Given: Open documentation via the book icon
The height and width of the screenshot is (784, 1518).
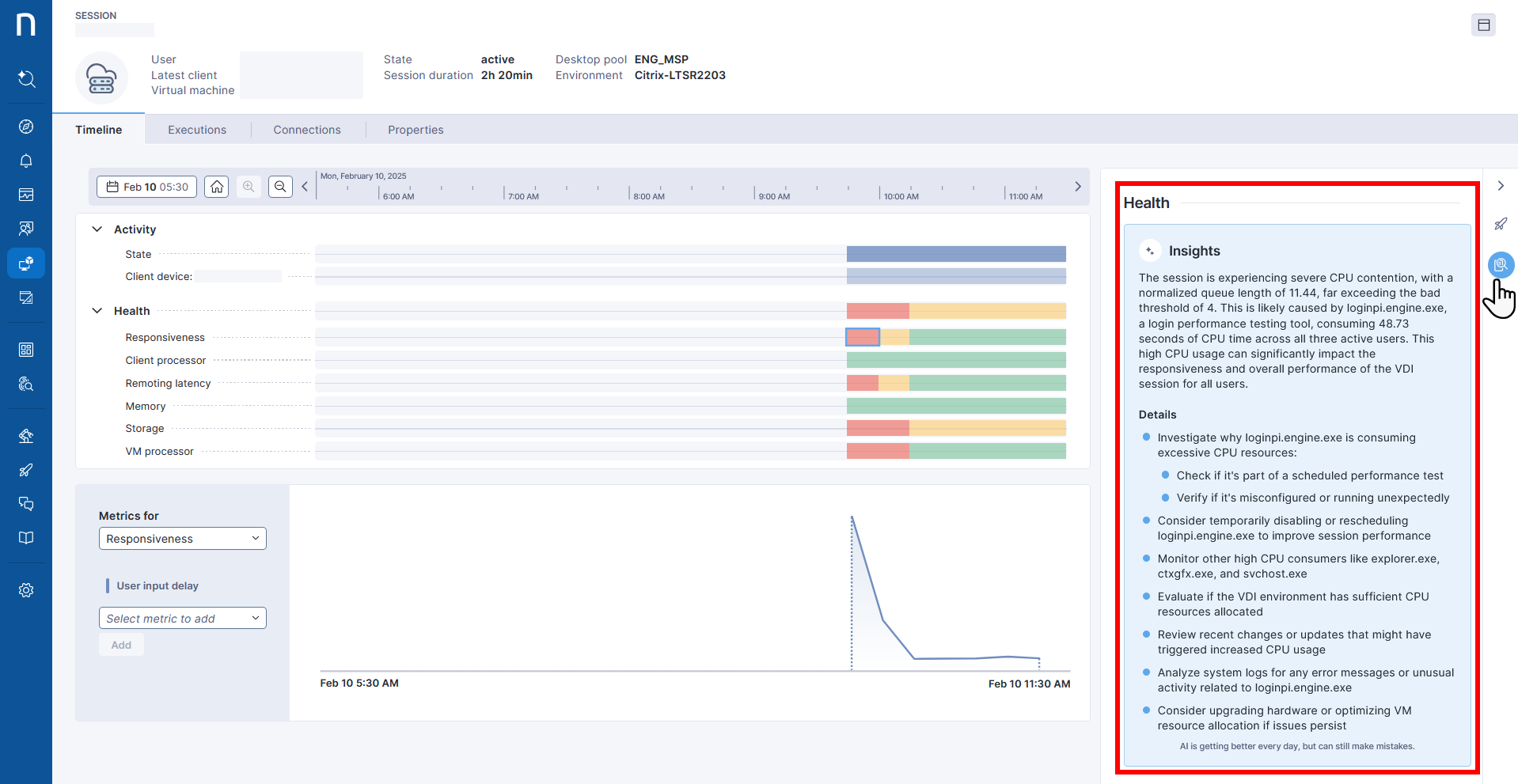Looking at the screenshot, I should 26,538.
